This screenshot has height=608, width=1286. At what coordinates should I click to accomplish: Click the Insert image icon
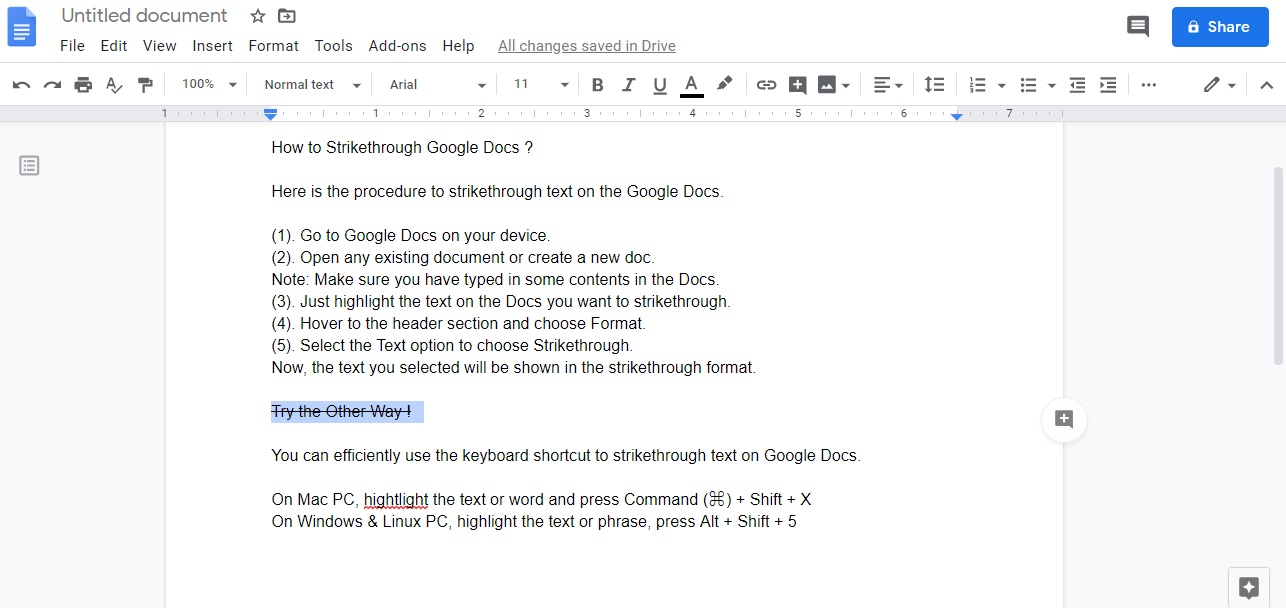[826, 85]
